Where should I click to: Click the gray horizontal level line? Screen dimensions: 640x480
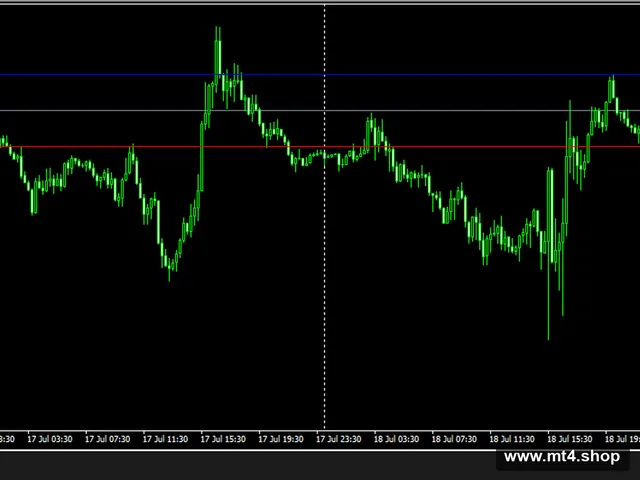point(320,110)
